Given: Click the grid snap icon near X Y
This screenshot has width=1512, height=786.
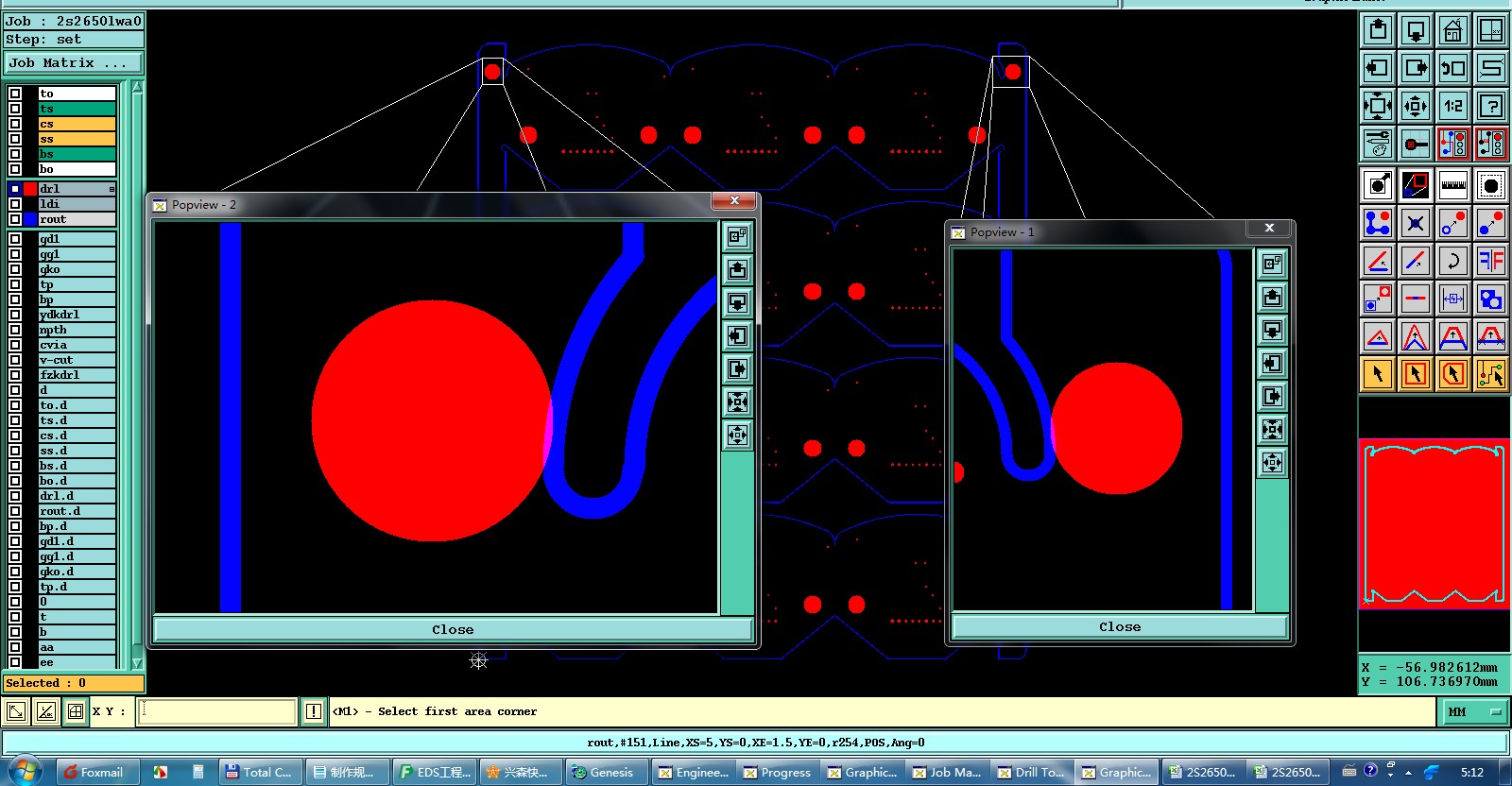Looking at the screenshot, I should pos(76,711).
